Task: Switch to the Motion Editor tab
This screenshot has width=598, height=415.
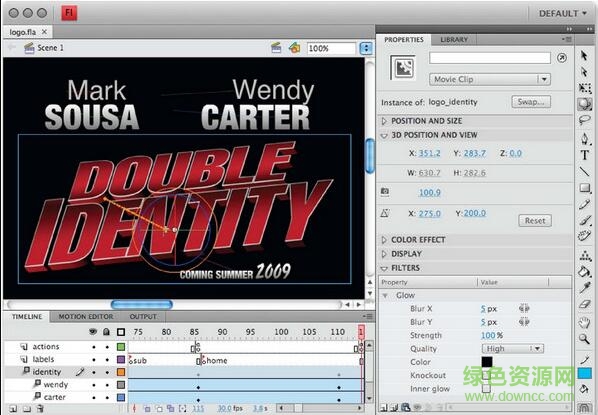Action: click(x=86, y=317)
